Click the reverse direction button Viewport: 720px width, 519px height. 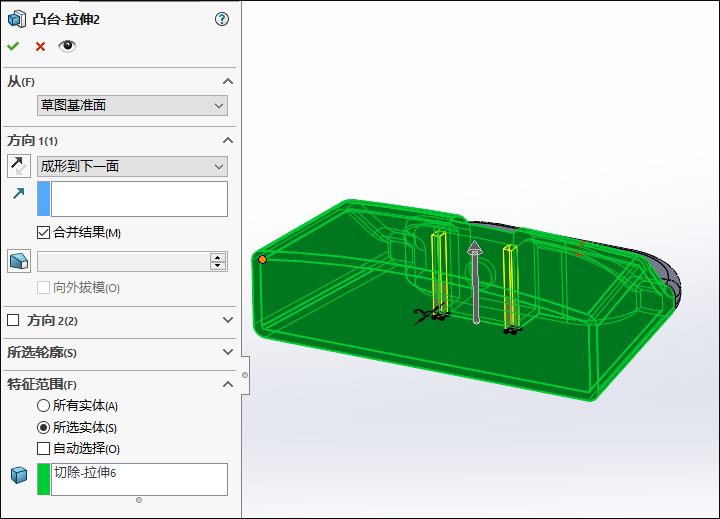pos(19,166)
